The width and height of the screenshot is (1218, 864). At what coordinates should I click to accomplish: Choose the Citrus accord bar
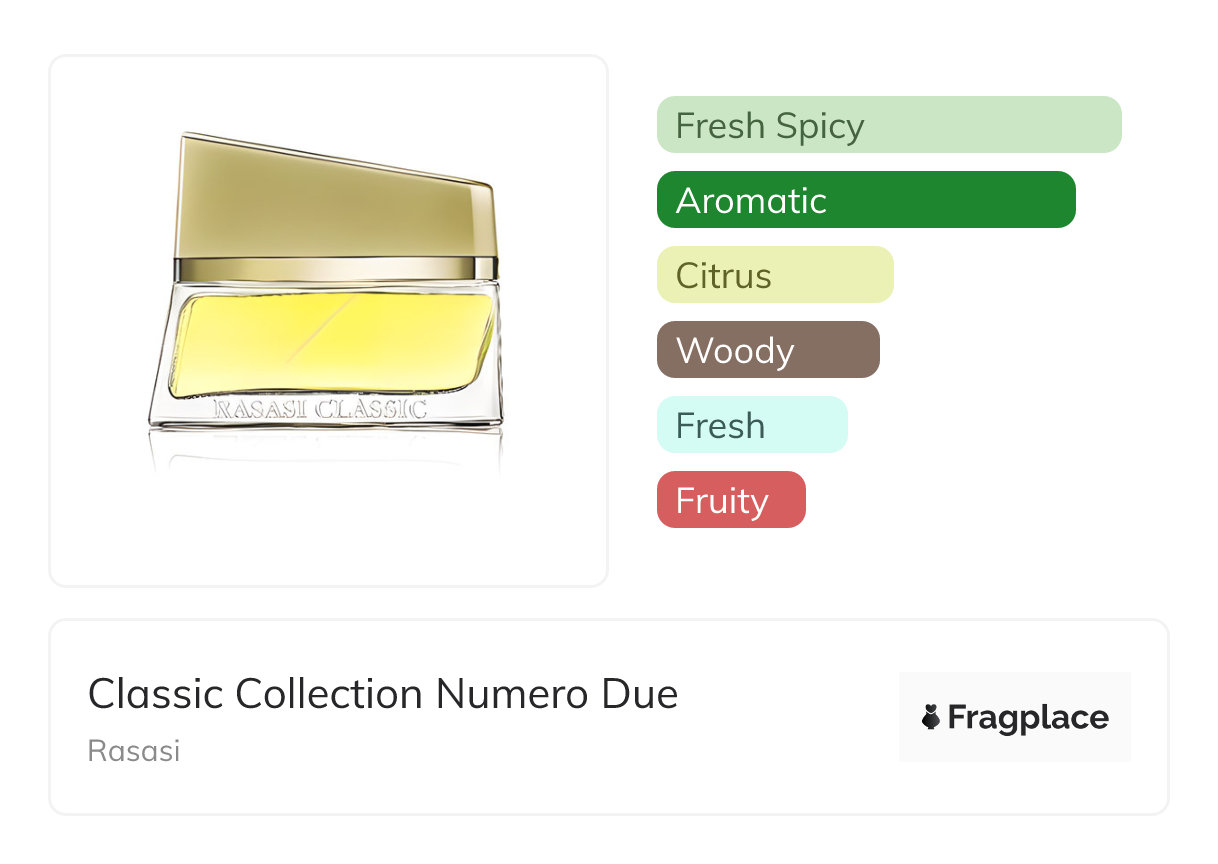click(x=774, y=275)
